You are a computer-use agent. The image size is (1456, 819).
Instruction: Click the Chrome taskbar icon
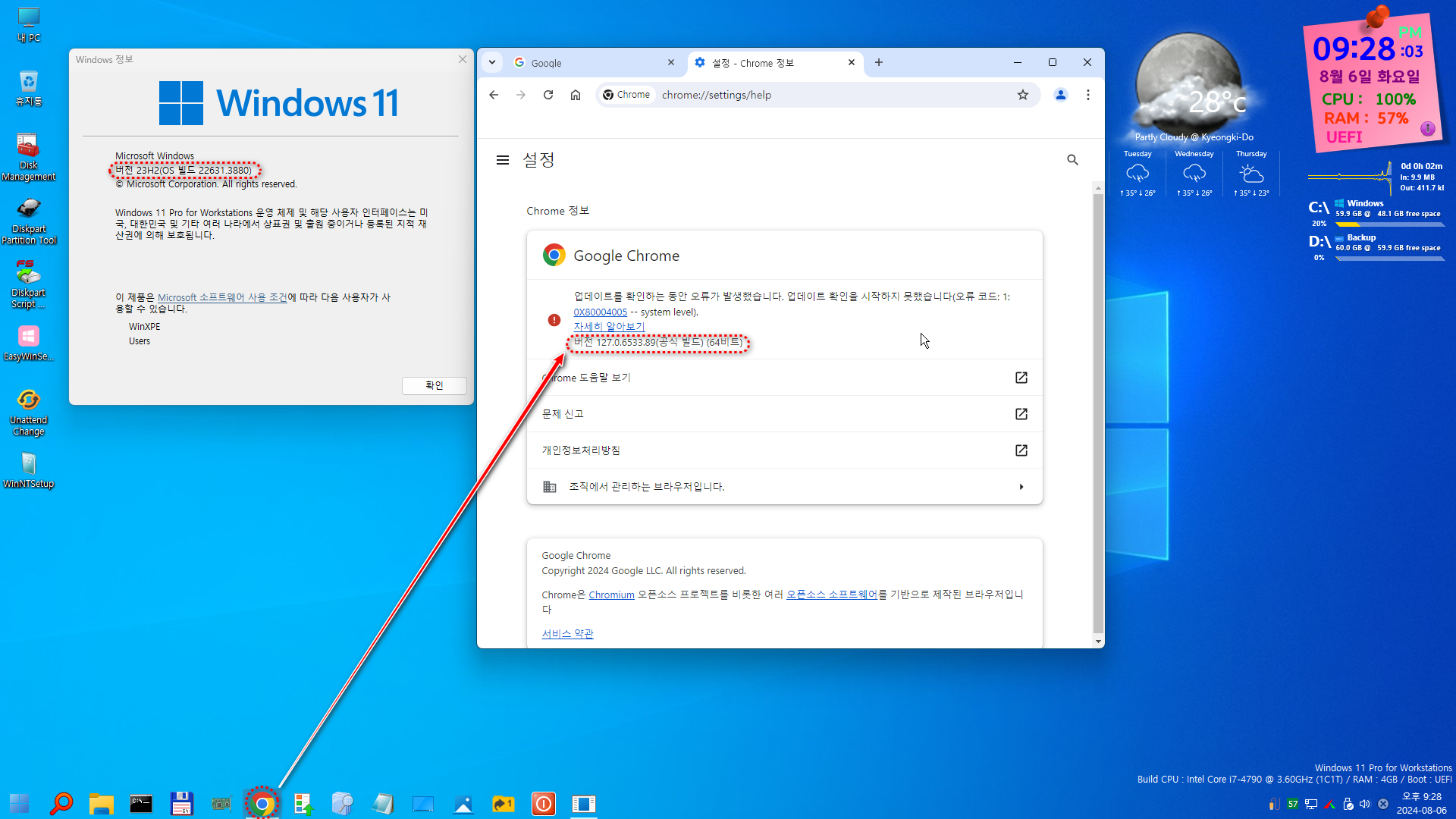(262, 803)
